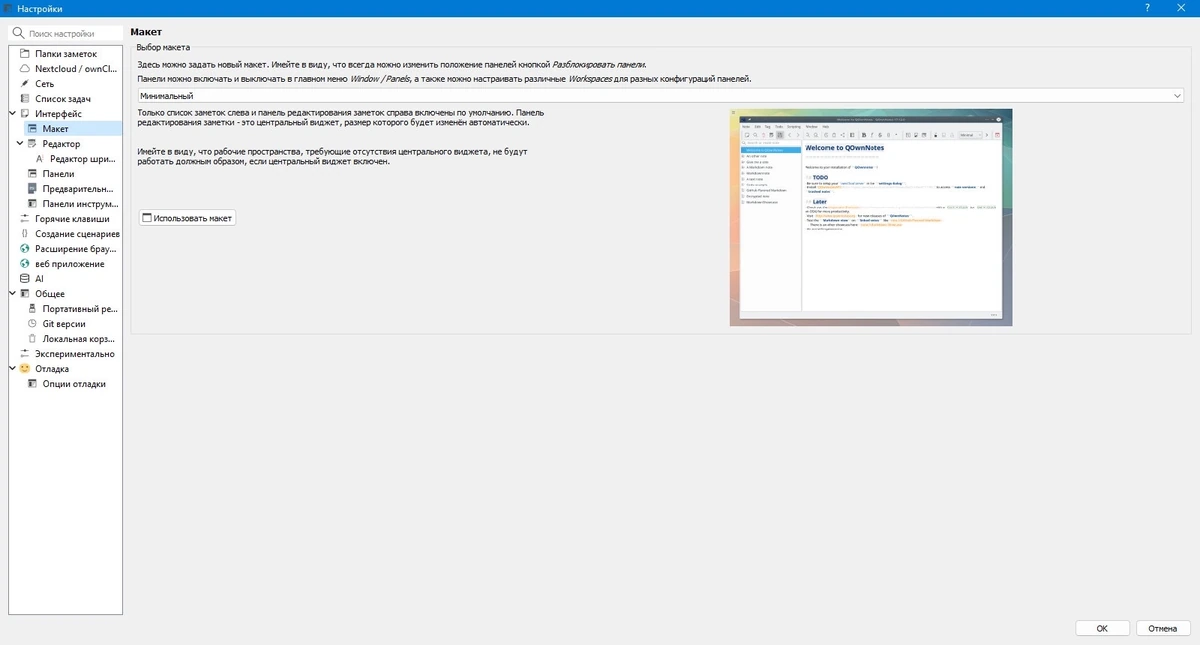Collapse the Редактор tree branch
Screen dimensions: 1200x645
(x=20, y=144)
